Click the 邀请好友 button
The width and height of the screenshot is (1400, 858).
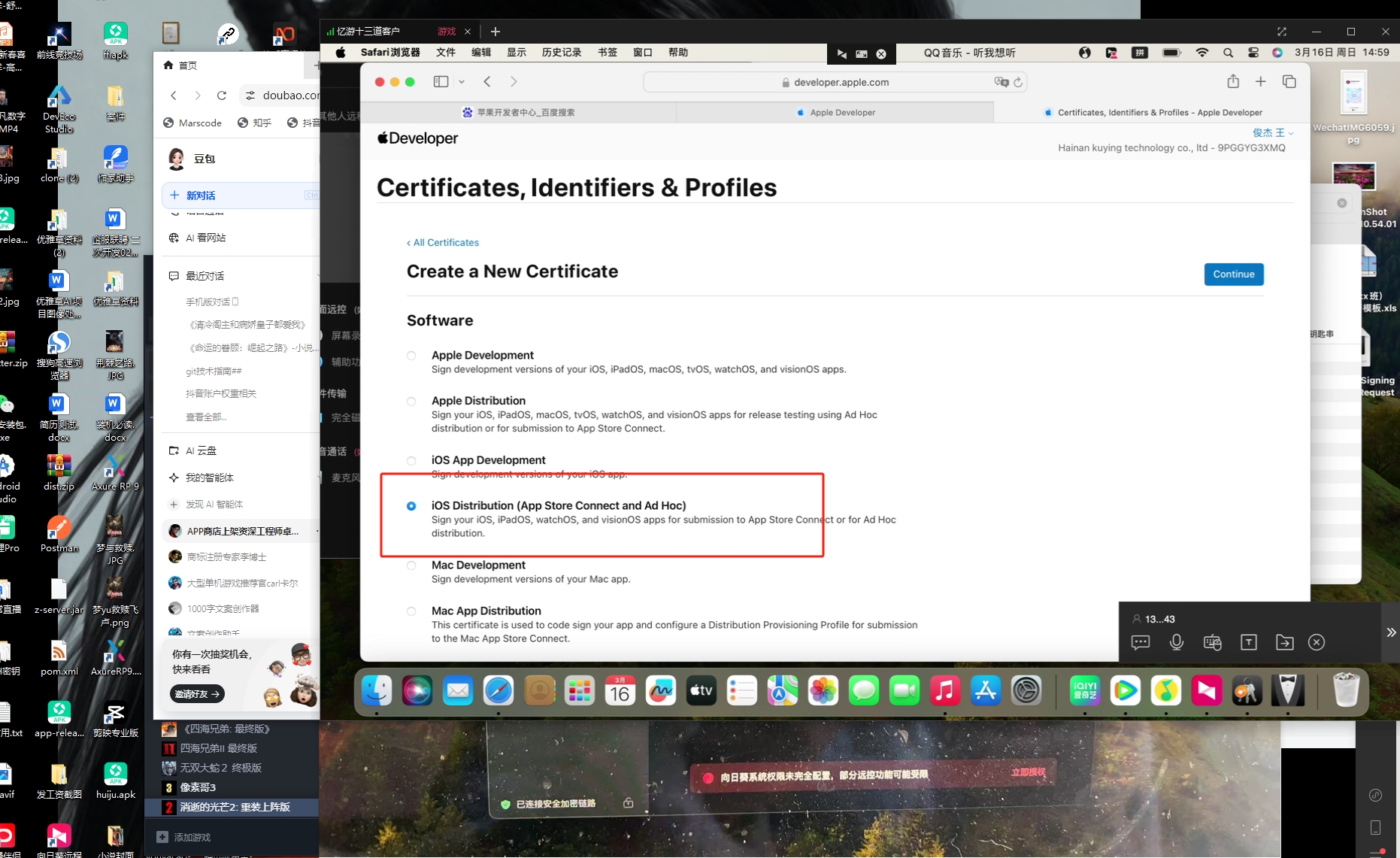click(197, 694)
